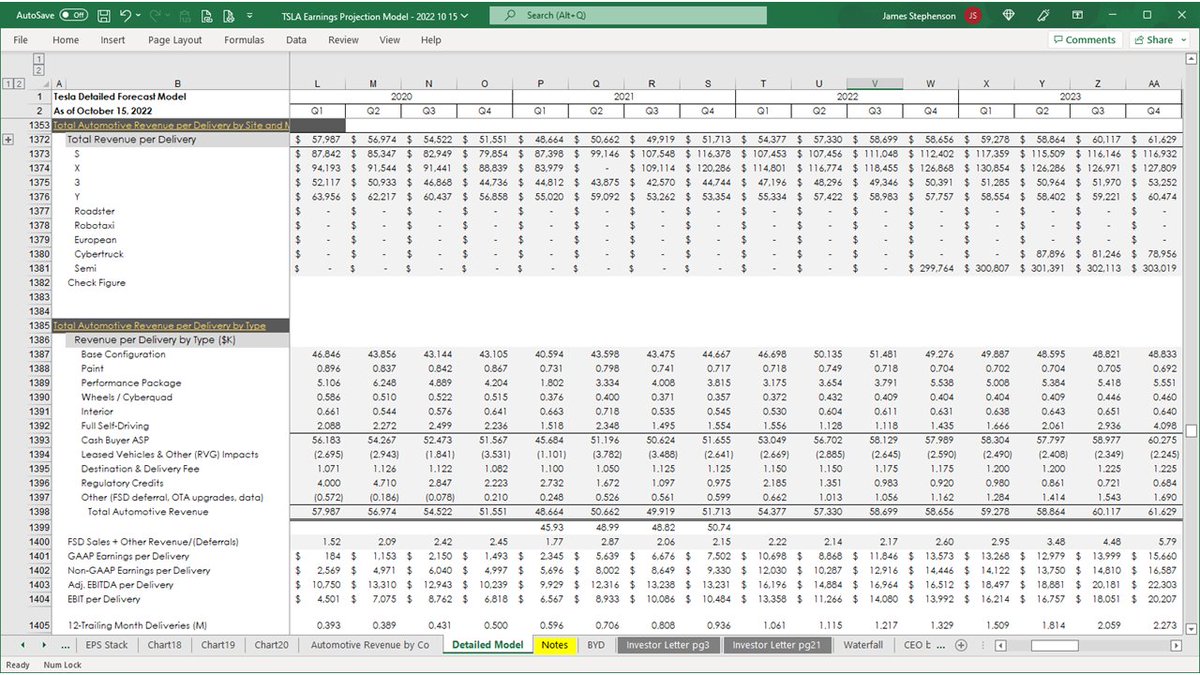The image size is (1200, 675).
Task: Switch to the BYD sheet tab
Action: coord(596,645)
